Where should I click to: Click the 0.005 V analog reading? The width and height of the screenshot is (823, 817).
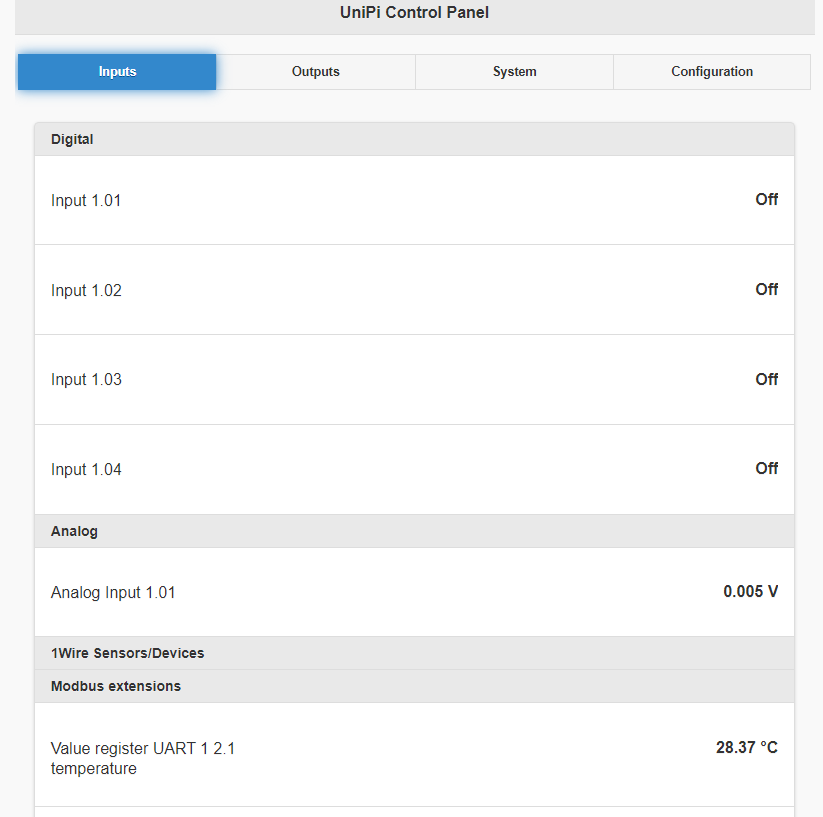[x=750, y=592]
